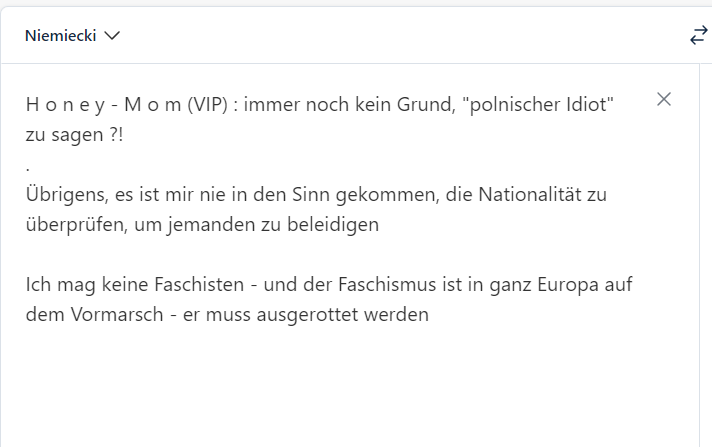Click on "zu sagen ?!" line
The width and height of the screenshot is (712, 447).
click(74, 135)
